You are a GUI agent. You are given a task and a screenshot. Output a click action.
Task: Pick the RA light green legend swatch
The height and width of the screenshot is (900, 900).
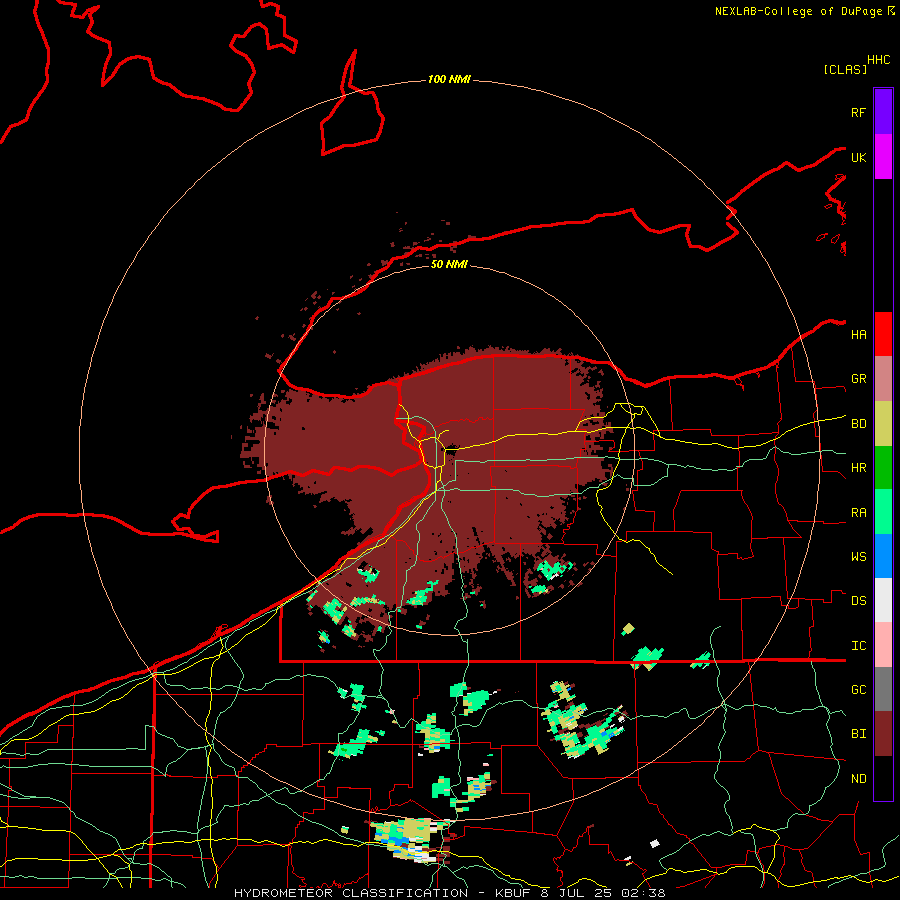[x=883, y=512]
